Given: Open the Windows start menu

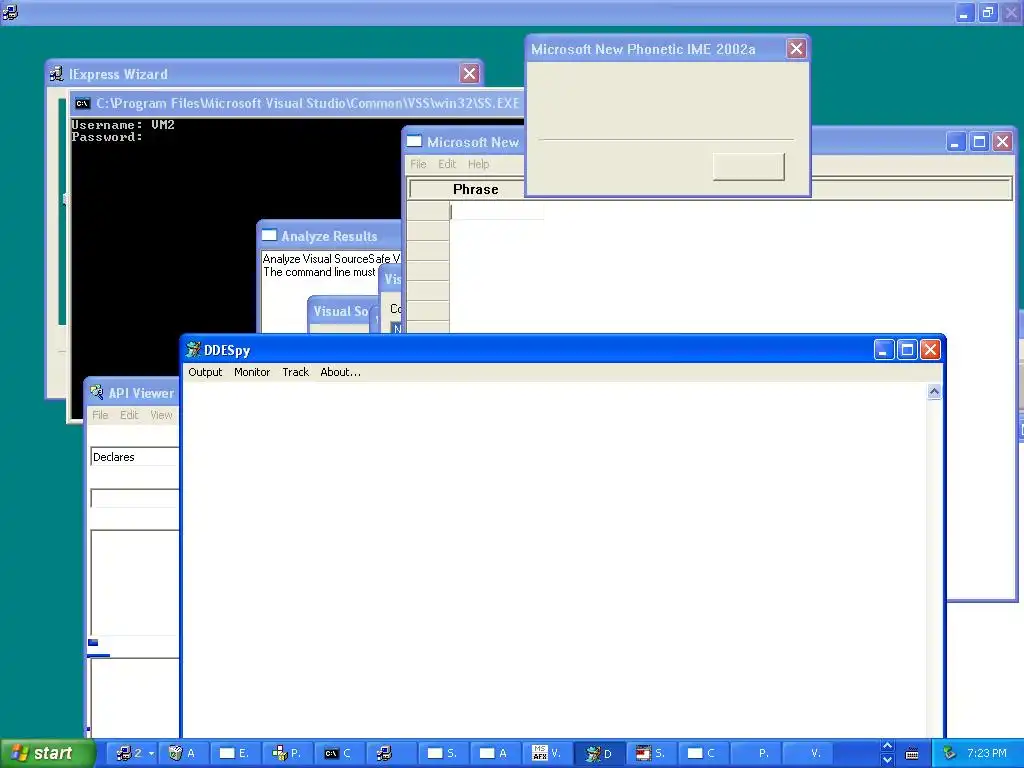Looking at the screenshot, I should [47, 754].
